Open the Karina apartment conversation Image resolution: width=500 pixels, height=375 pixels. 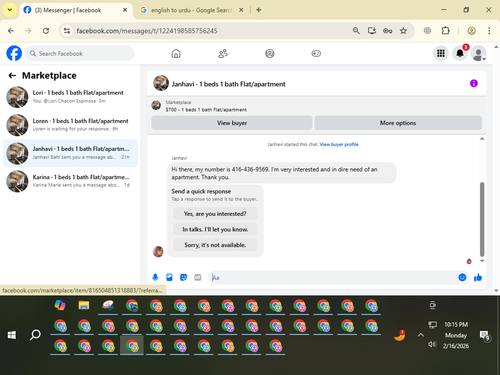tap(70, 181)
